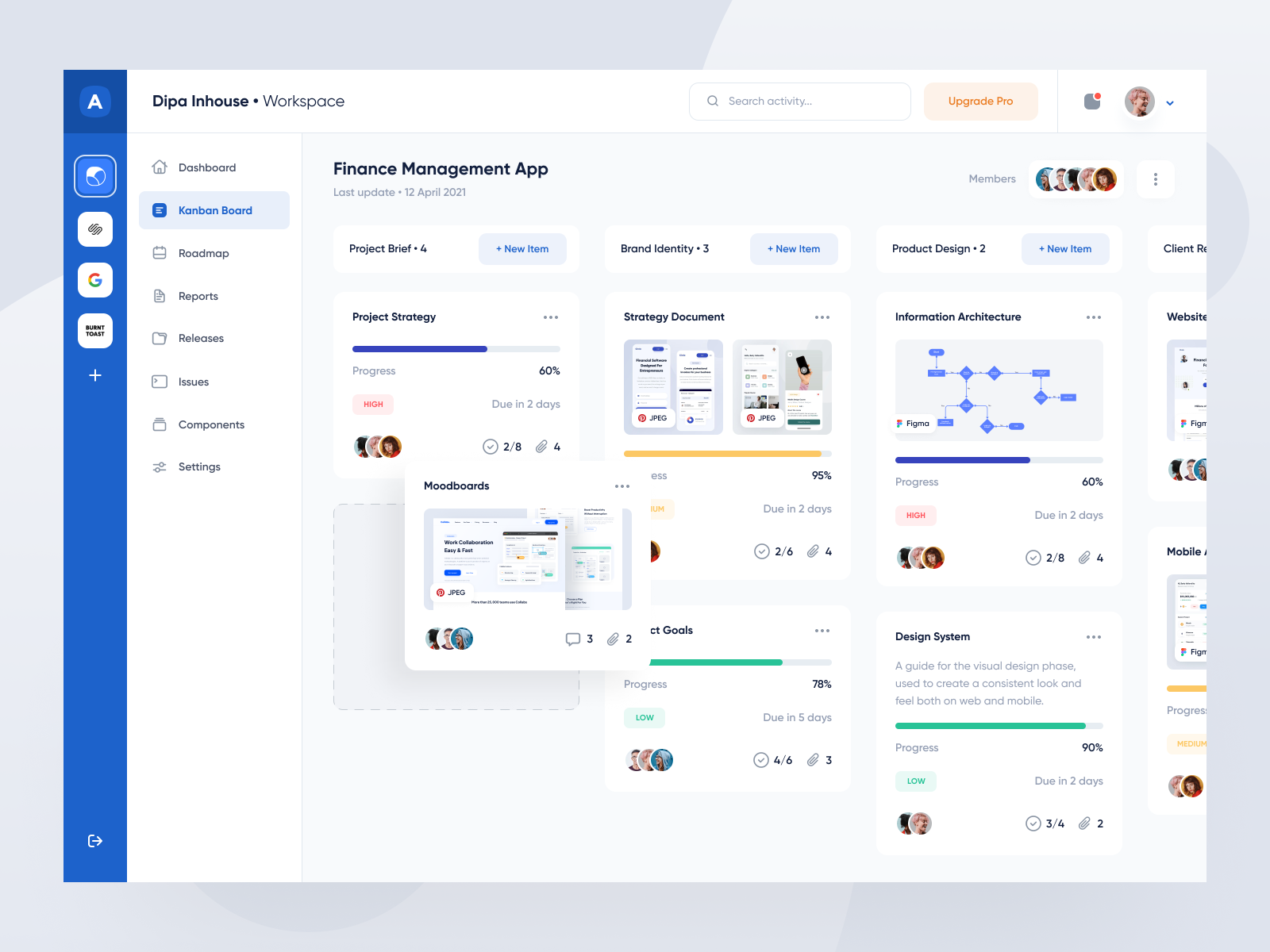This screenshot has width=1270, height=952.
Task: Toggle task completion checkmark on Project Strategy card
Action: (x=490, y=446)
